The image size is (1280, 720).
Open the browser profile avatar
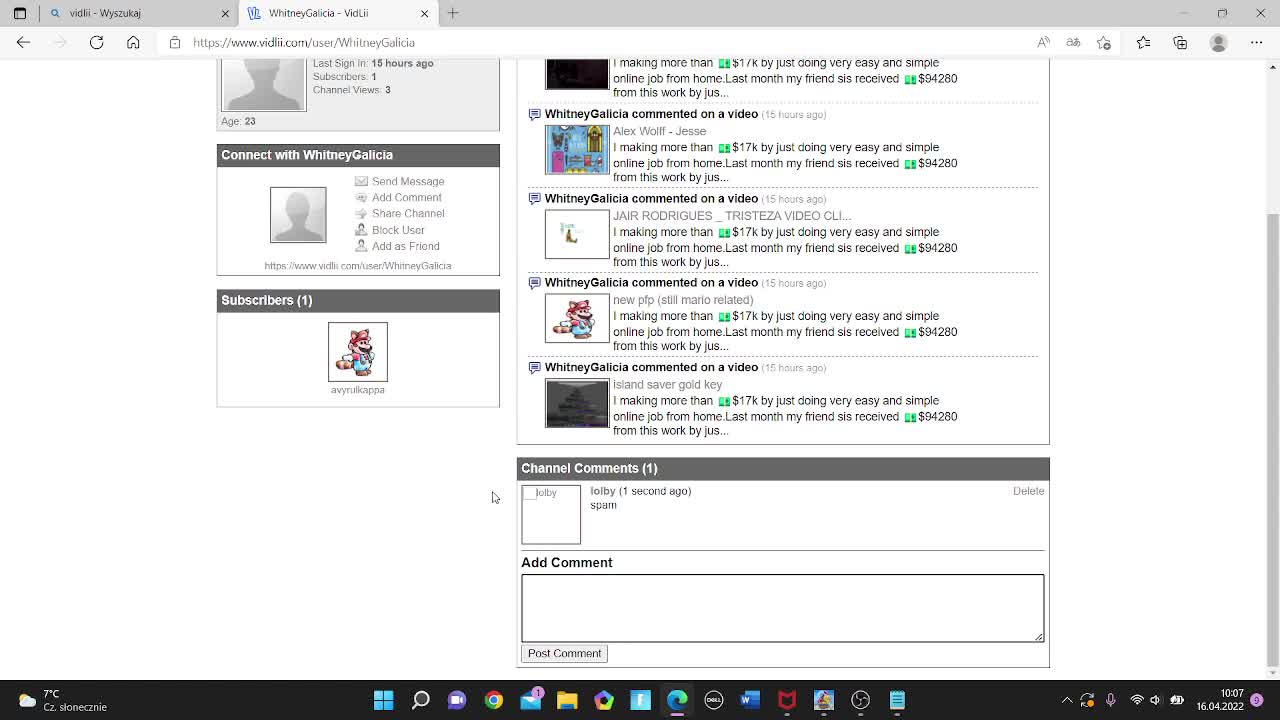tap(1218, 42)
